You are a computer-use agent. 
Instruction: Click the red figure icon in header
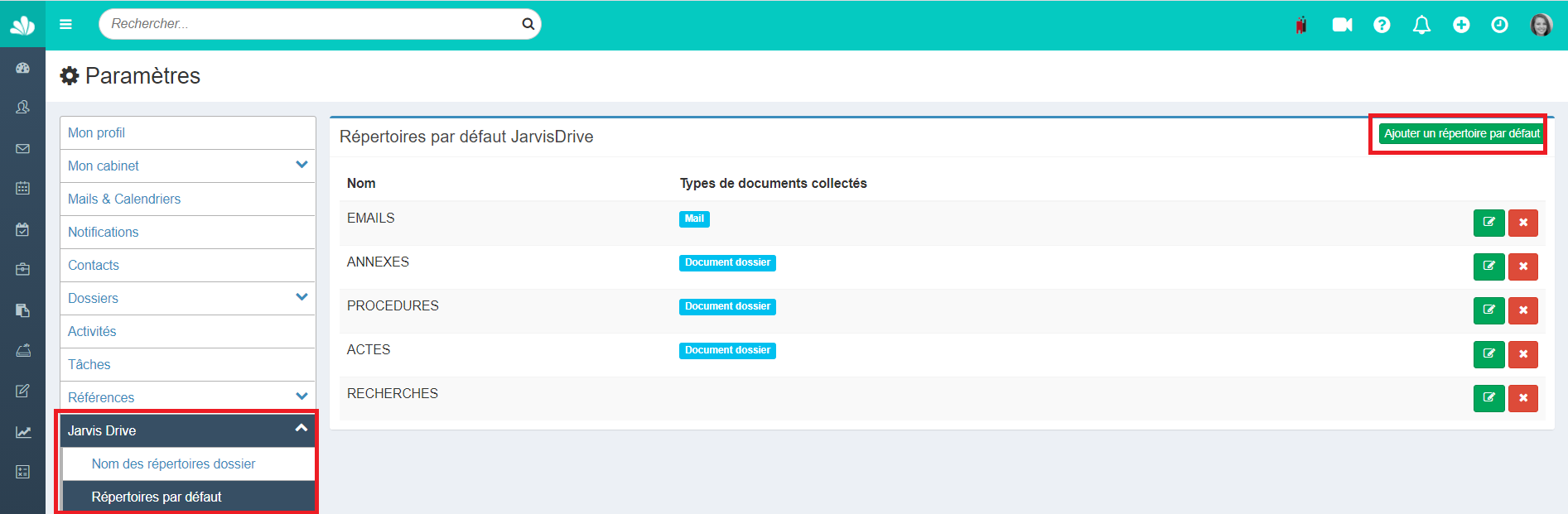tap(1301, 25)
